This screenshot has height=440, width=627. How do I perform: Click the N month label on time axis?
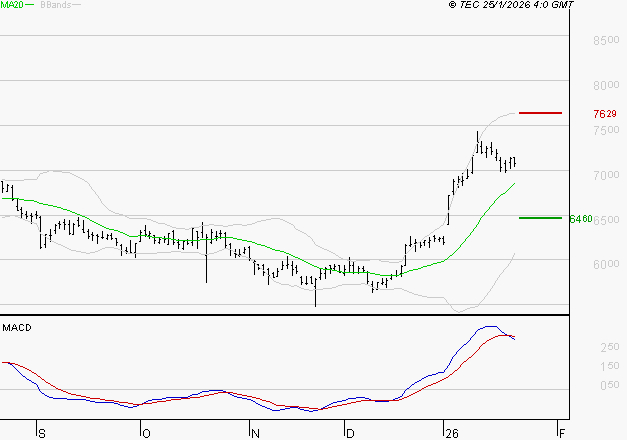click(x=255, y=434)
